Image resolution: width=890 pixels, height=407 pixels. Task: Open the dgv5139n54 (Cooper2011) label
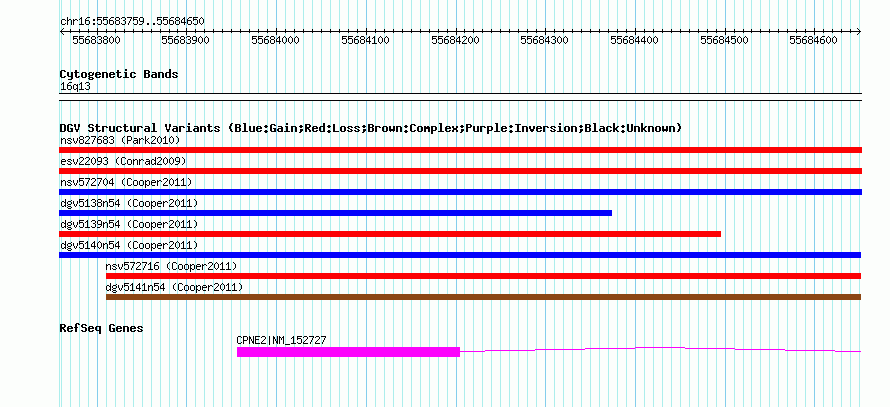129,224
